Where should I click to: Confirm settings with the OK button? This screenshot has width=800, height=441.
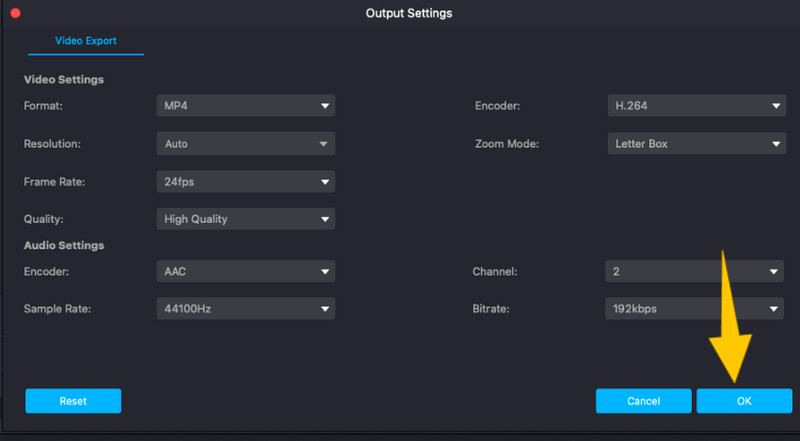click(x=744, y=401)
